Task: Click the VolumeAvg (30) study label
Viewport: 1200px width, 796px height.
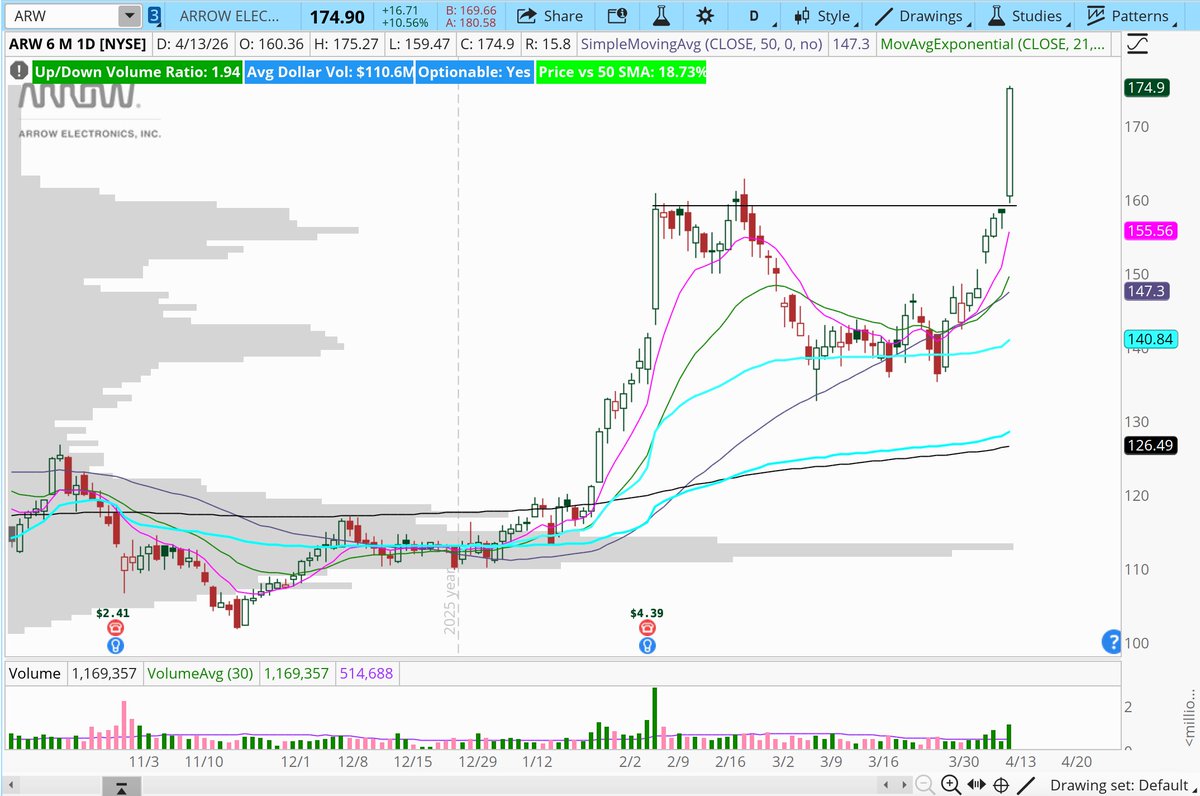Action: [x=200, y=674]
